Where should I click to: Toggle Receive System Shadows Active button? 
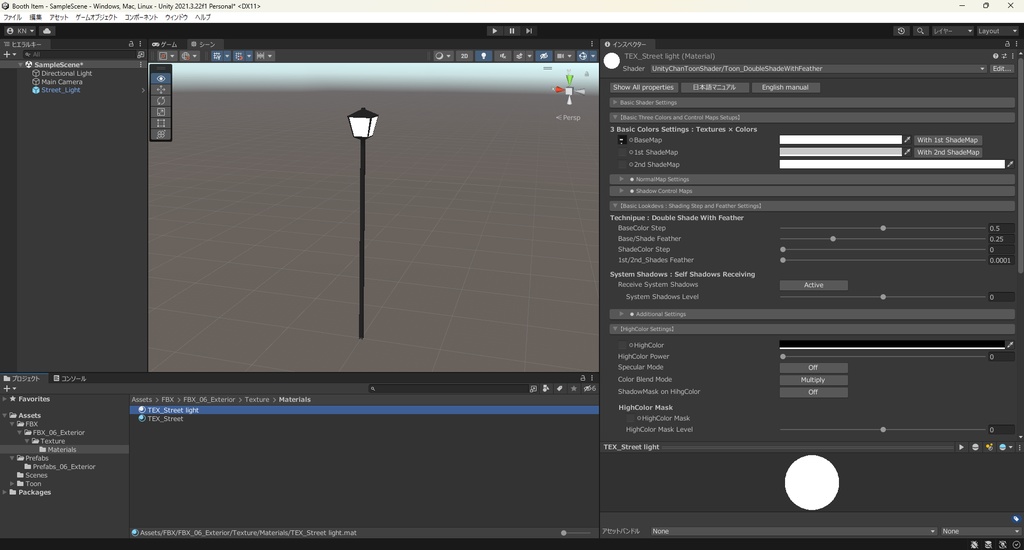[813, 285]
